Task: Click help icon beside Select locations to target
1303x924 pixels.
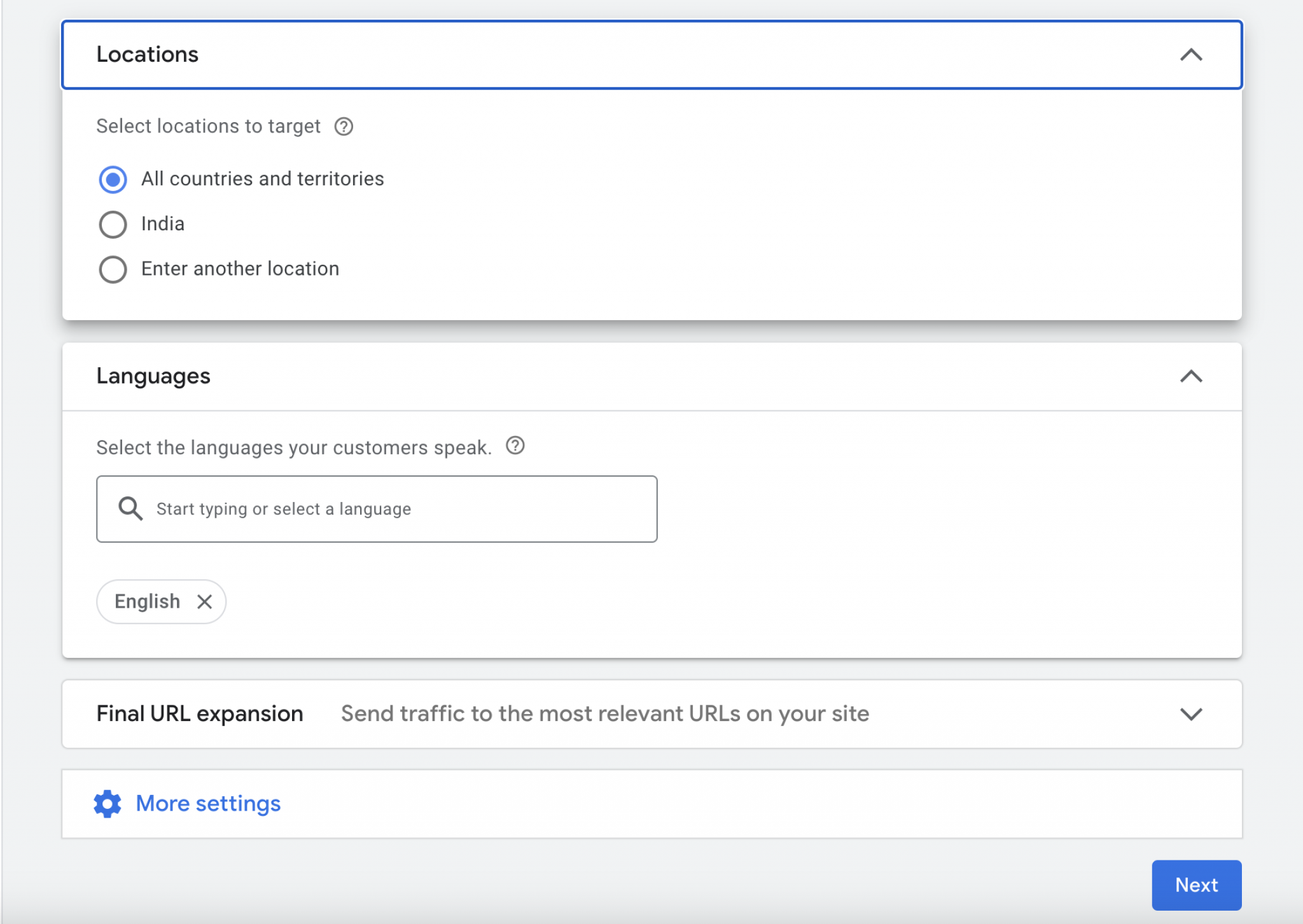Action: tap(344, 127)
